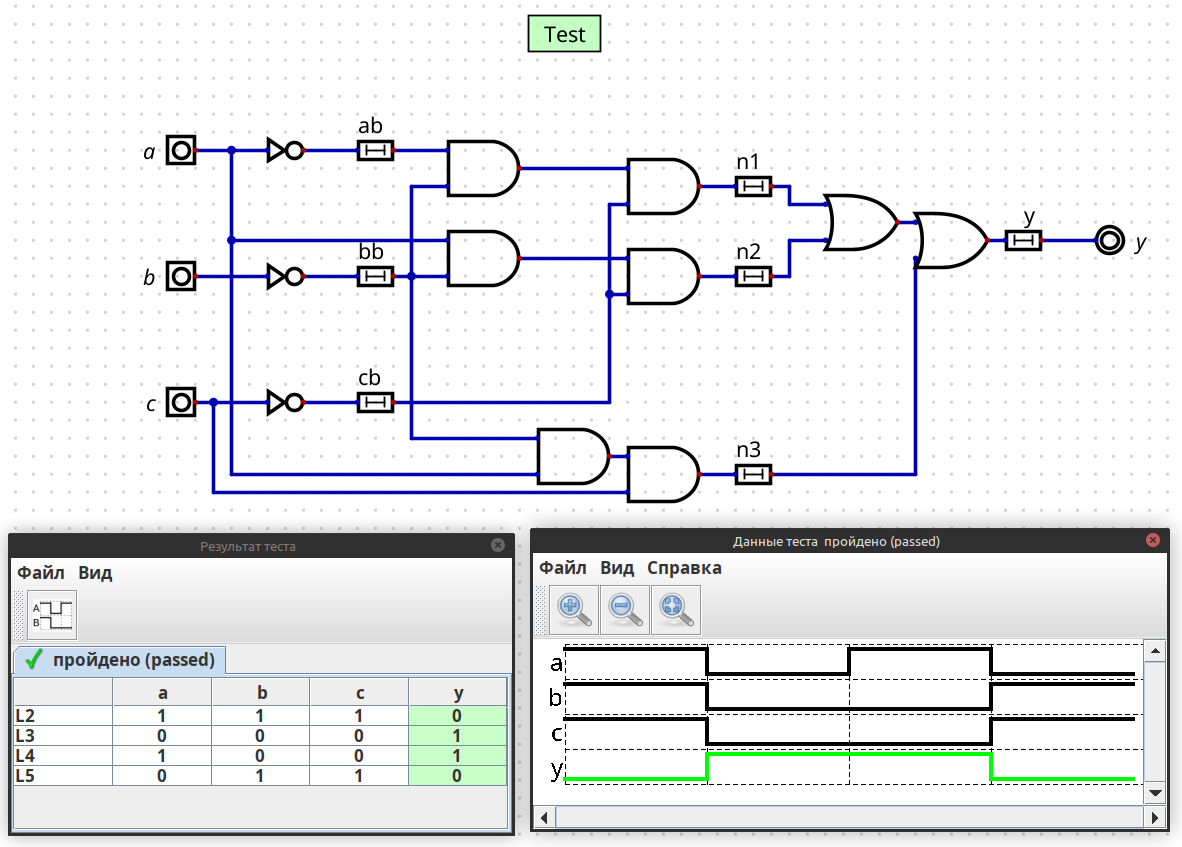Image resolution: width=1182 pixels, height=847 pixels.
Task: Toggle input c square pin
Action: click(x=181, y=402)
